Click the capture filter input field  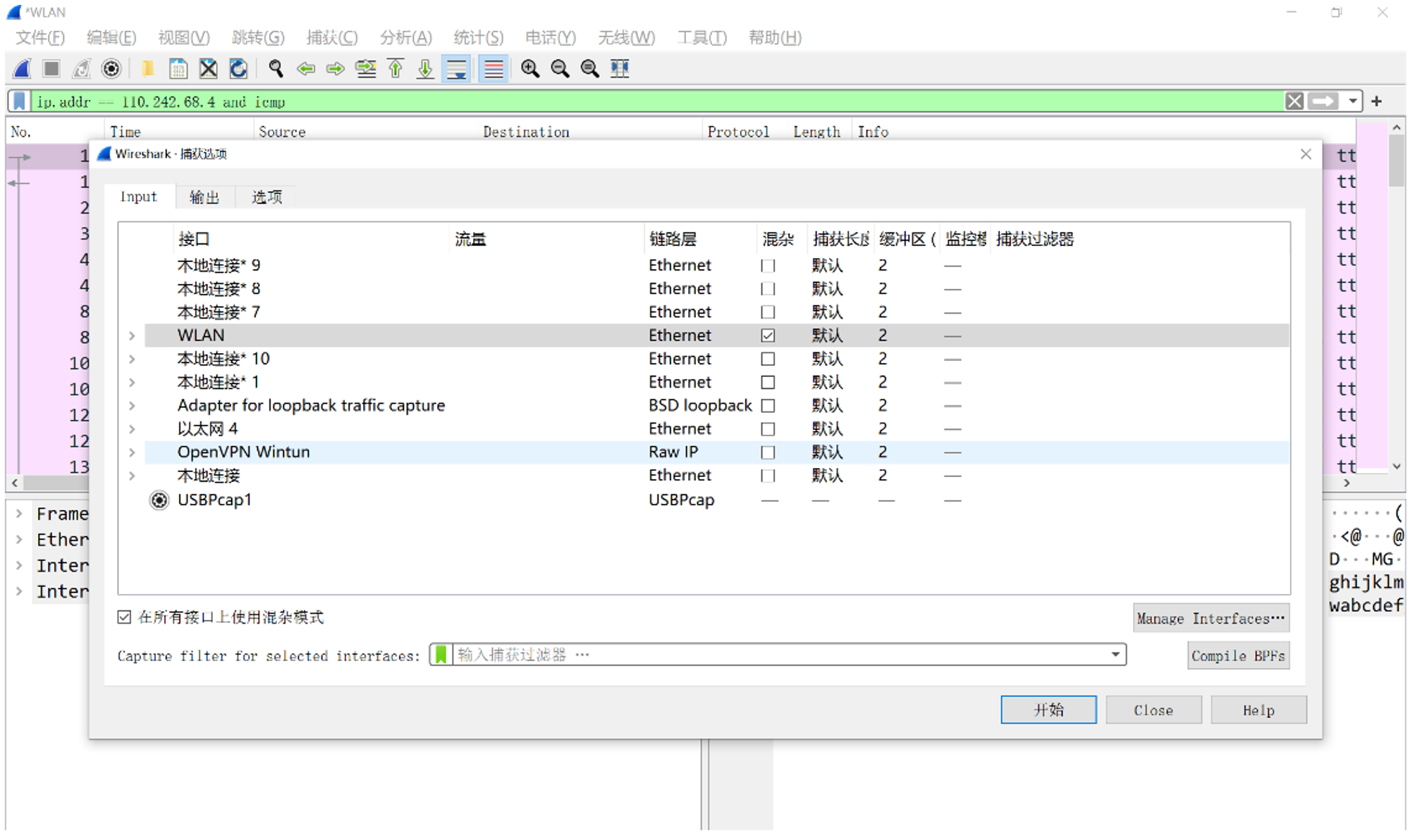point(779,655)
